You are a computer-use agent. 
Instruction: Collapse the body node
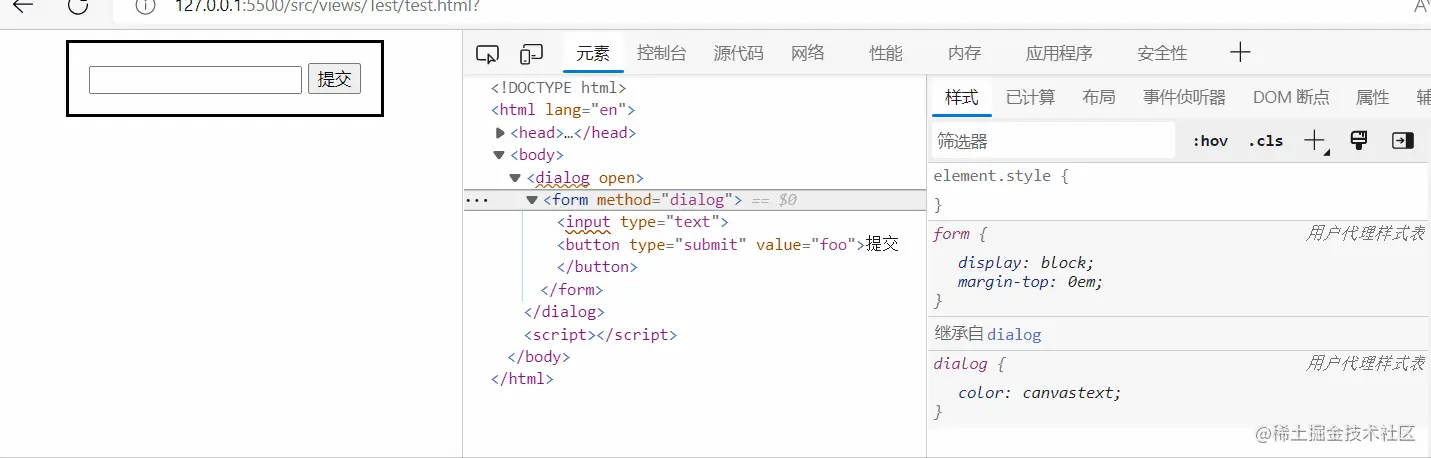coord(499,155)
